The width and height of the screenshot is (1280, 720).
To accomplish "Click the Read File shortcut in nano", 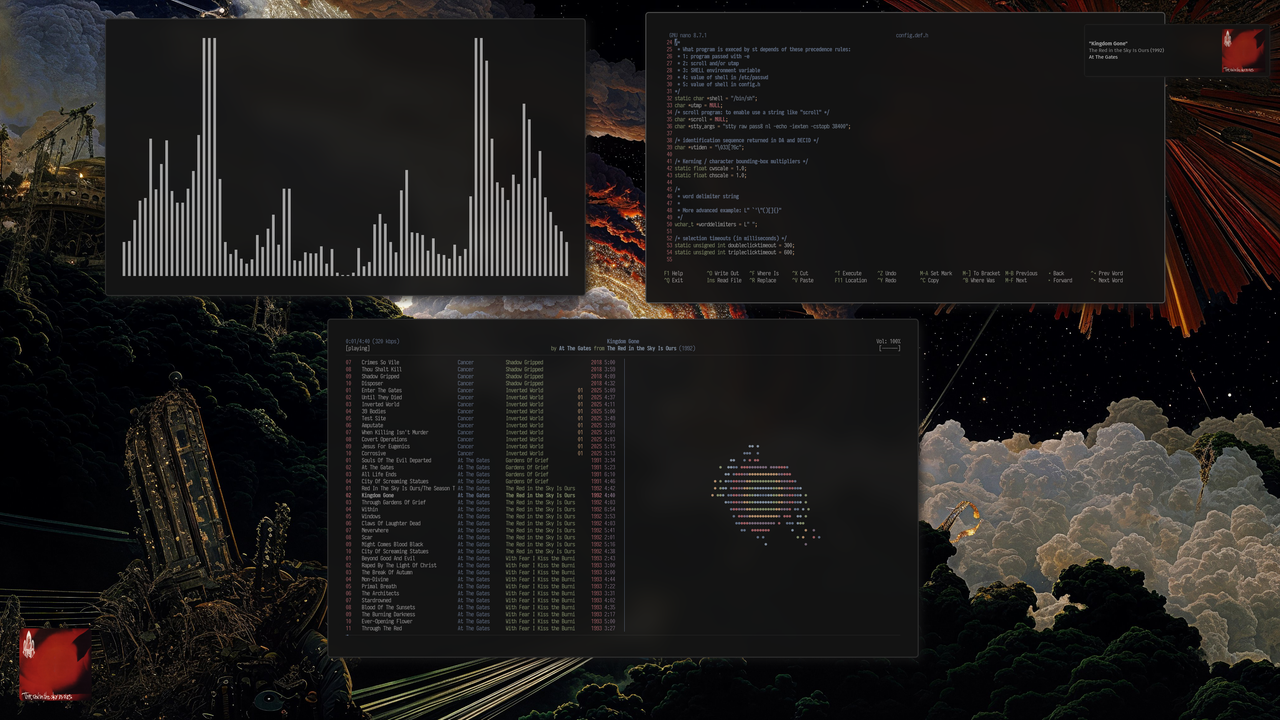I will click(x=725, y=281).
